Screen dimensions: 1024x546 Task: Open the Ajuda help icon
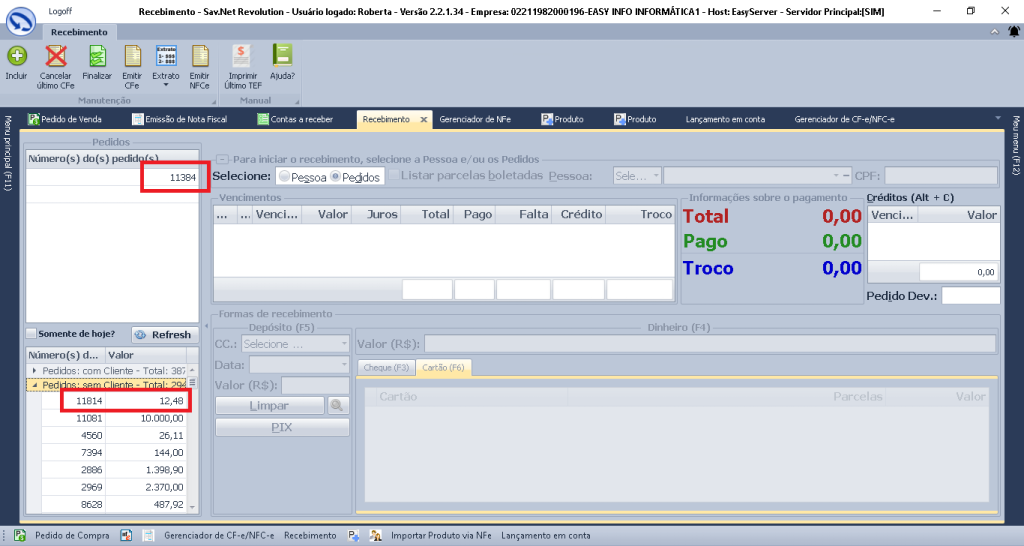pos(282,57)
